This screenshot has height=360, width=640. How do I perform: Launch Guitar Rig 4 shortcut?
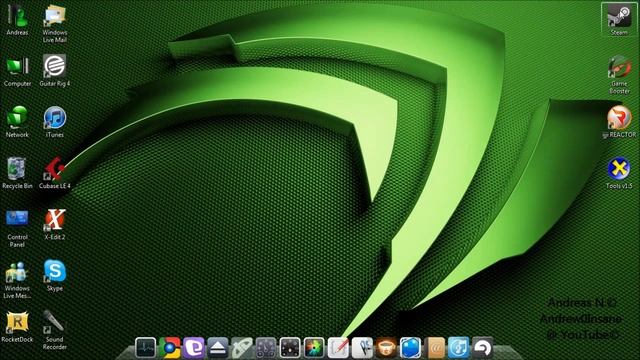coord(55,66)
